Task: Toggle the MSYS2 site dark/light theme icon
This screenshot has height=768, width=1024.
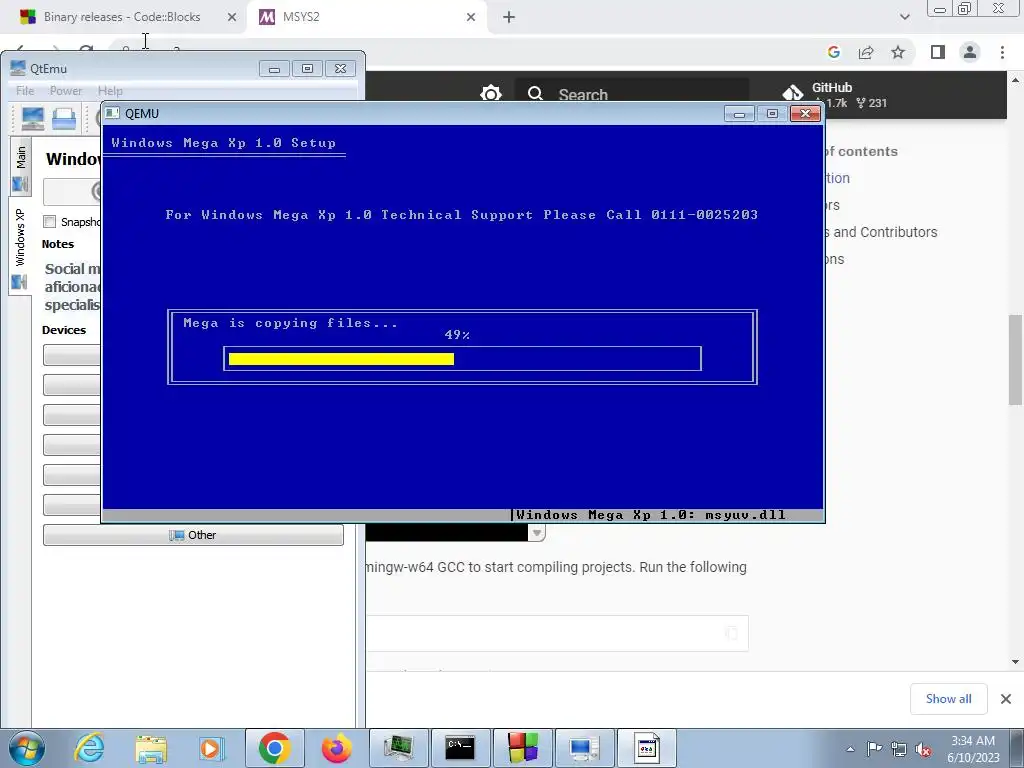Action: (491, 94)
